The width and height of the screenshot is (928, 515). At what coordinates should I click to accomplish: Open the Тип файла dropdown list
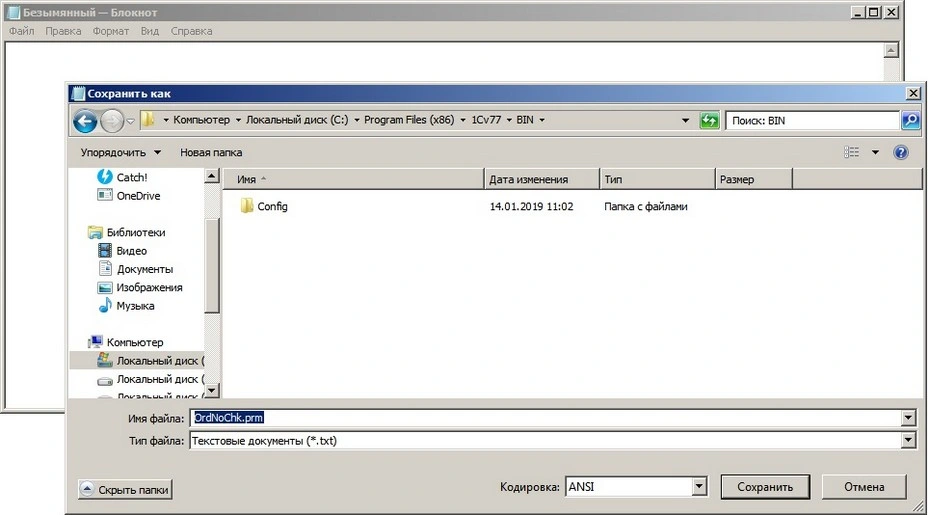click(908, 440)
